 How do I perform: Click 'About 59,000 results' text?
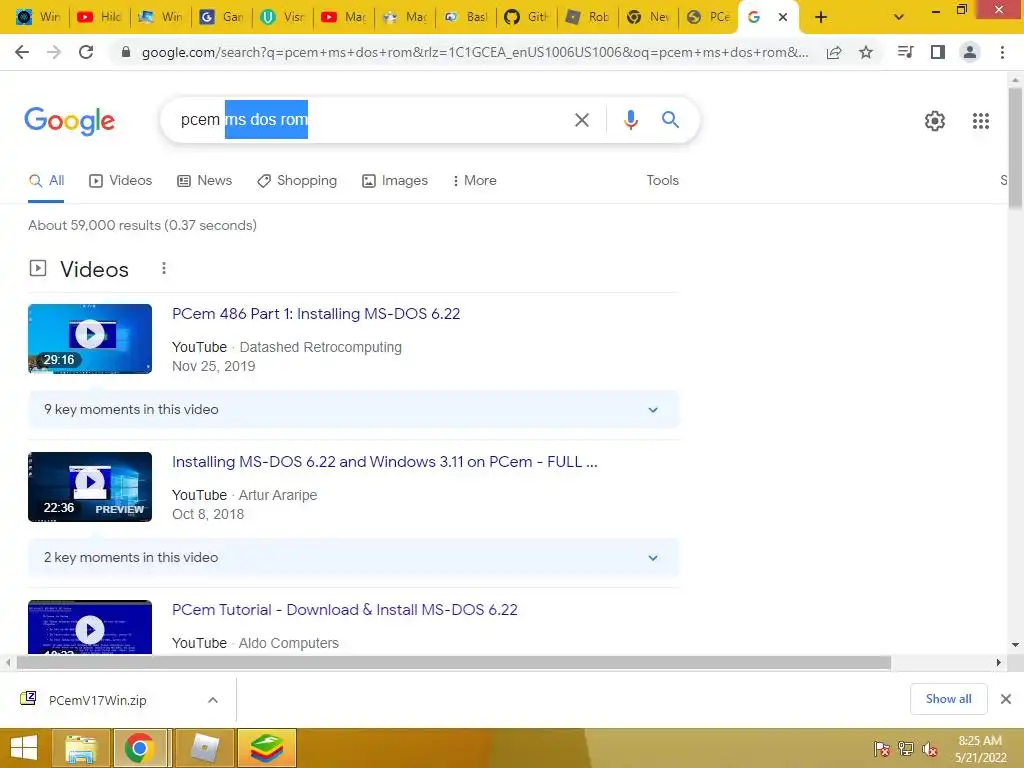click(x=142, y=225)
